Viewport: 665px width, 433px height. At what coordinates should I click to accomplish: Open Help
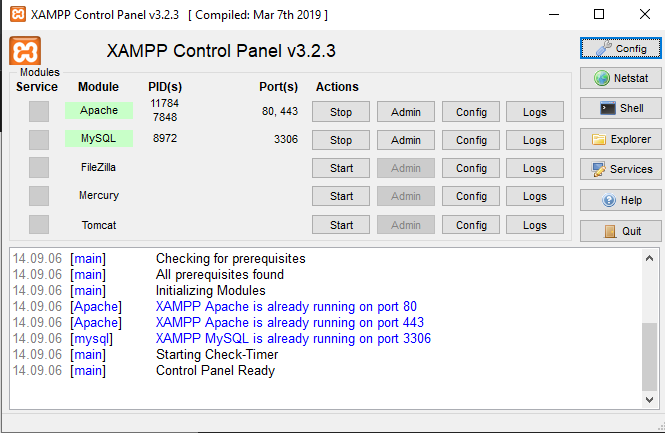pos(620,200)
